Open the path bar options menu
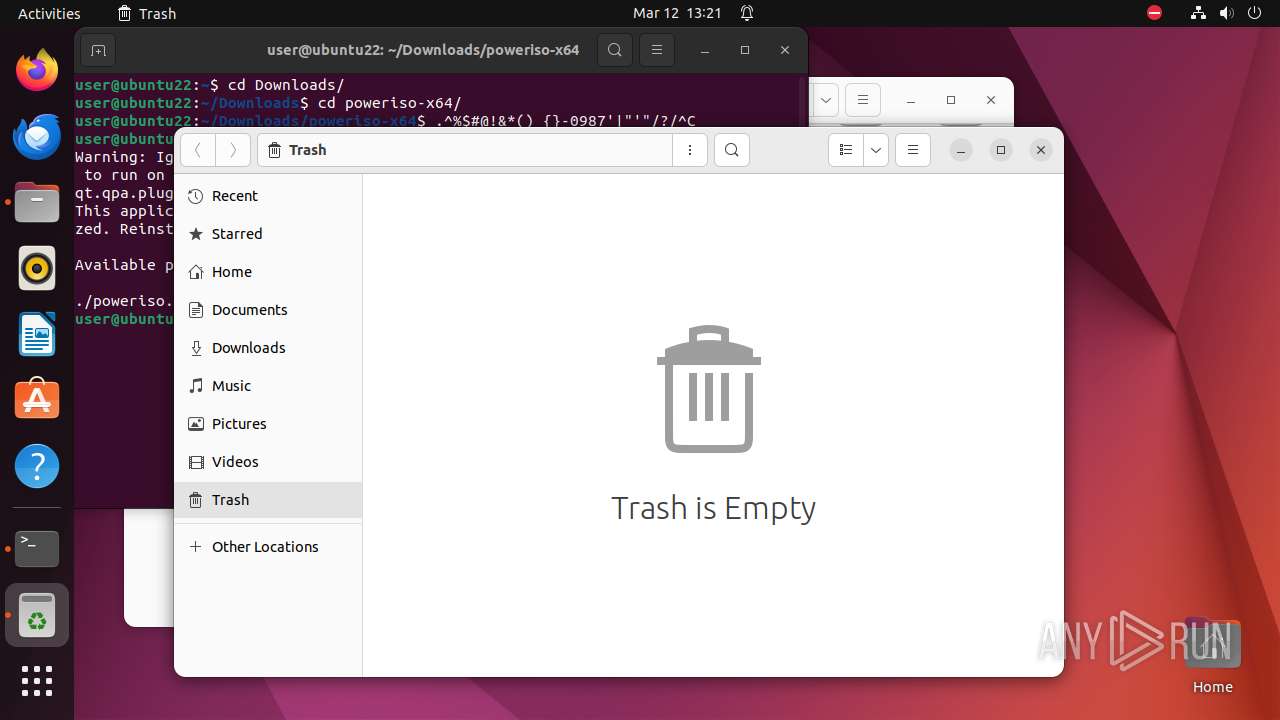Image resolution: width=1280 pixels, height=720 pixels. 690,150
